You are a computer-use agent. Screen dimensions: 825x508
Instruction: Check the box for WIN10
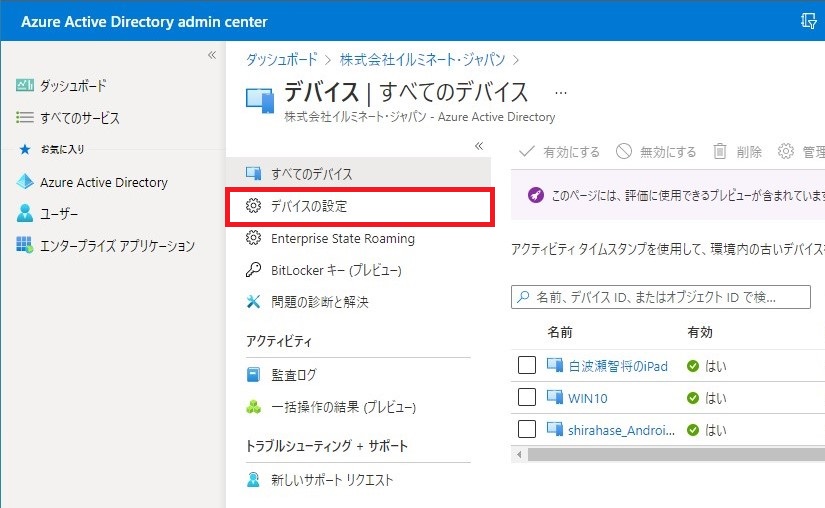point(527,397)
